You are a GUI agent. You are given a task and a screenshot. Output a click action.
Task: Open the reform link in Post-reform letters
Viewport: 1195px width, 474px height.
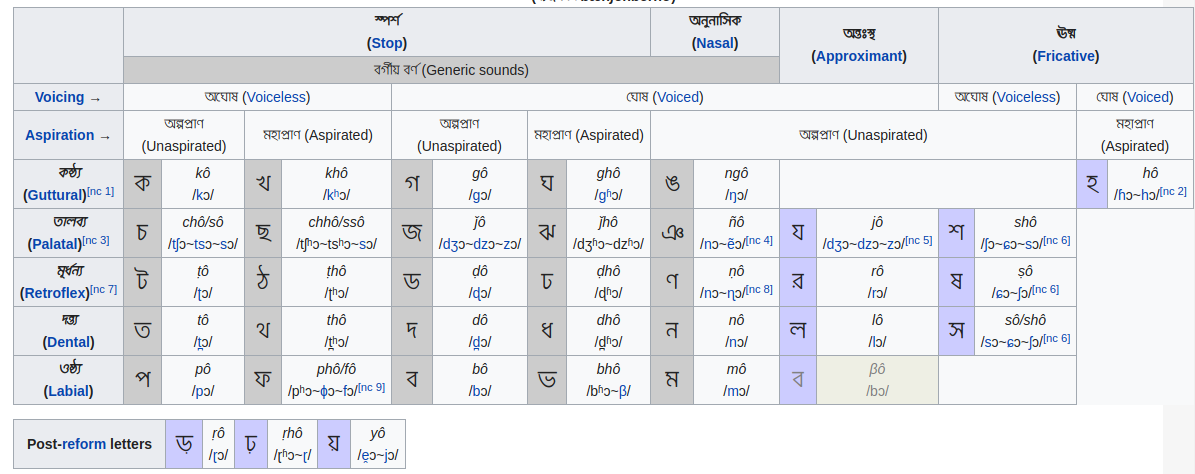point(84,444)
